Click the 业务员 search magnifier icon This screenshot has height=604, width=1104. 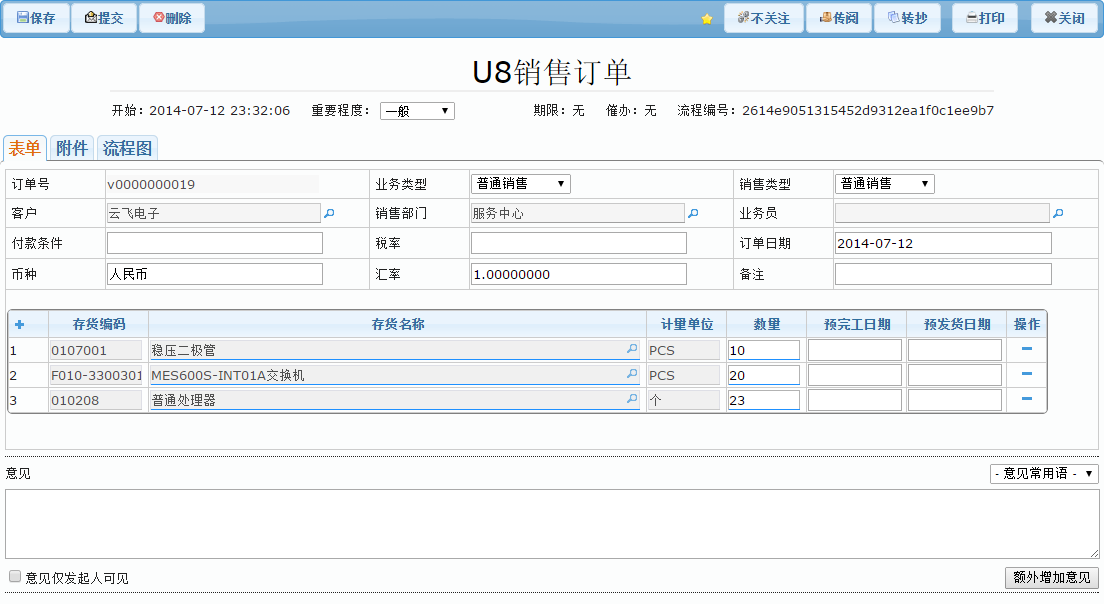click(x=1058, y=213)
